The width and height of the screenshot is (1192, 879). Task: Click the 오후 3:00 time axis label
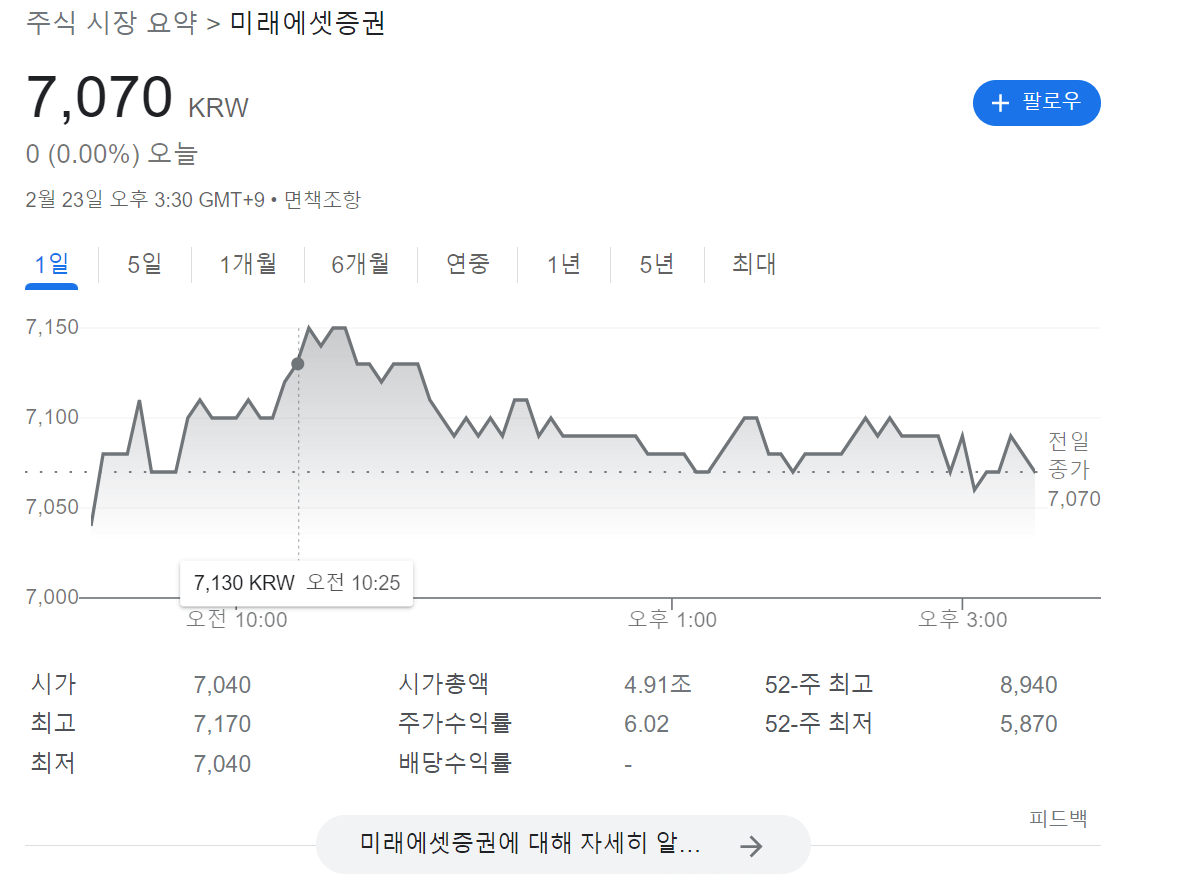[x=963, y=620]
